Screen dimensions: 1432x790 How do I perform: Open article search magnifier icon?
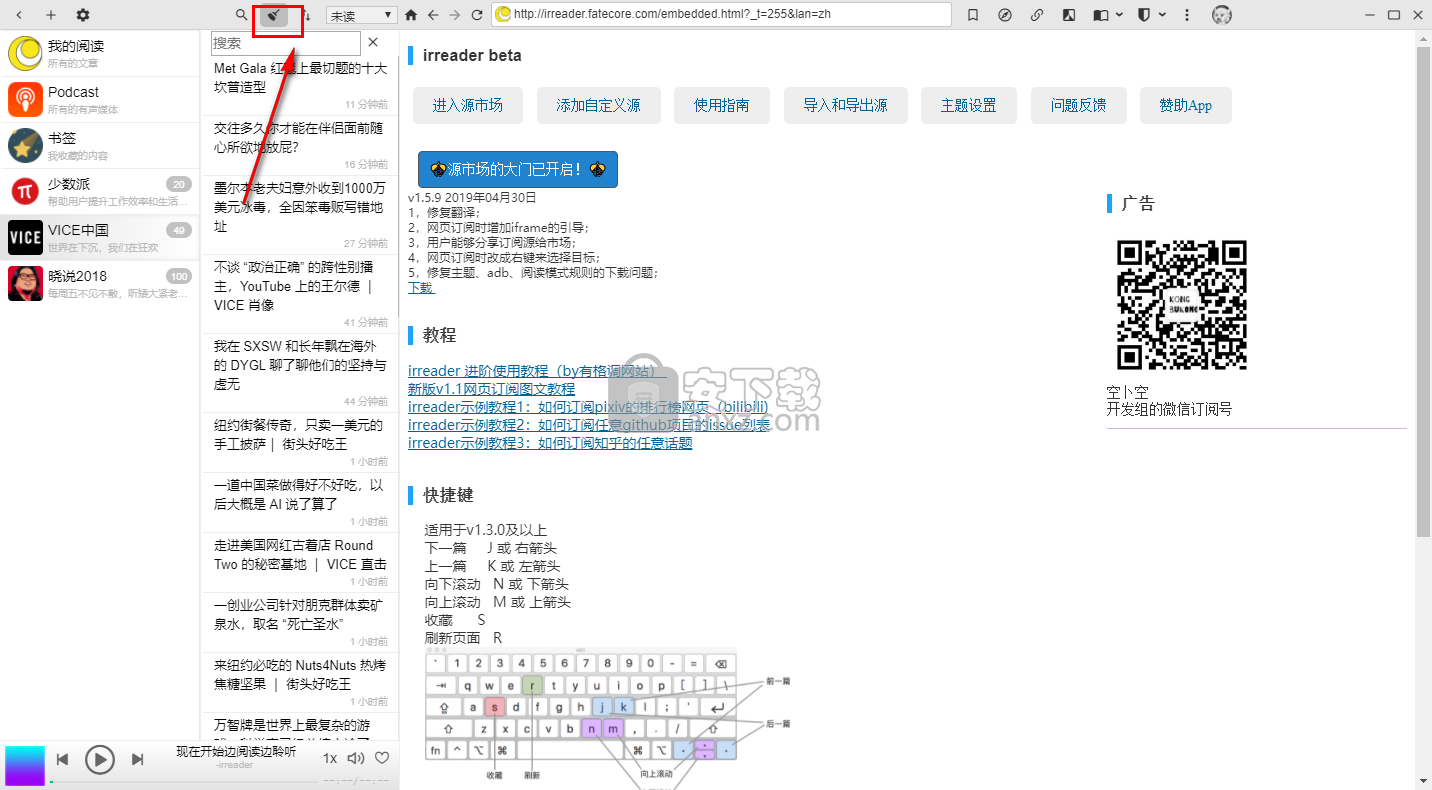(241, 15)
